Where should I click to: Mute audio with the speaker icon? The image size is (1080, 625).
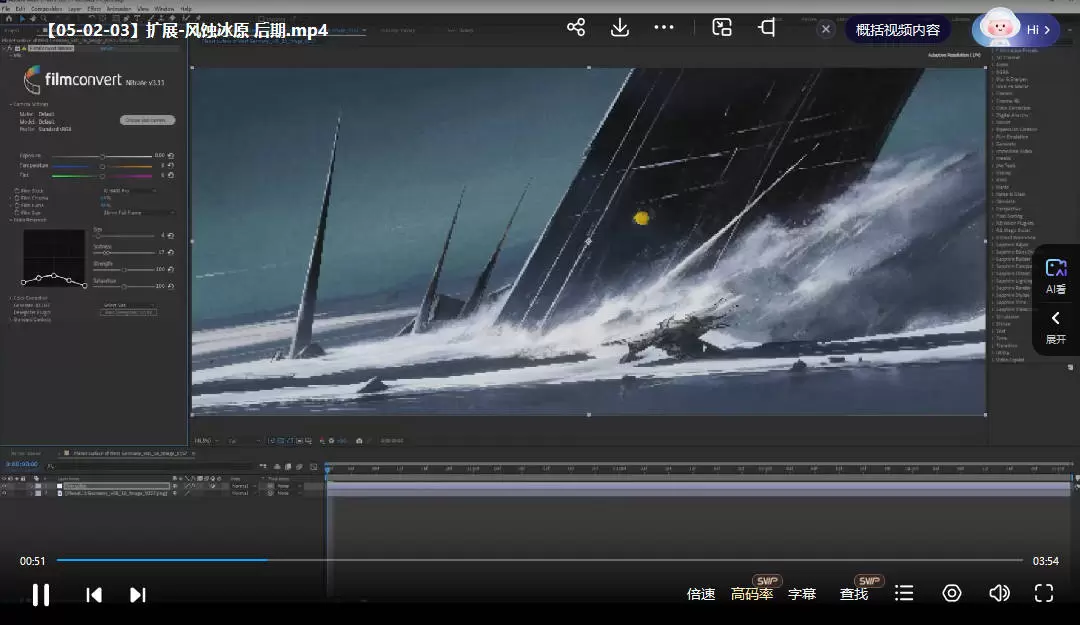999,593
